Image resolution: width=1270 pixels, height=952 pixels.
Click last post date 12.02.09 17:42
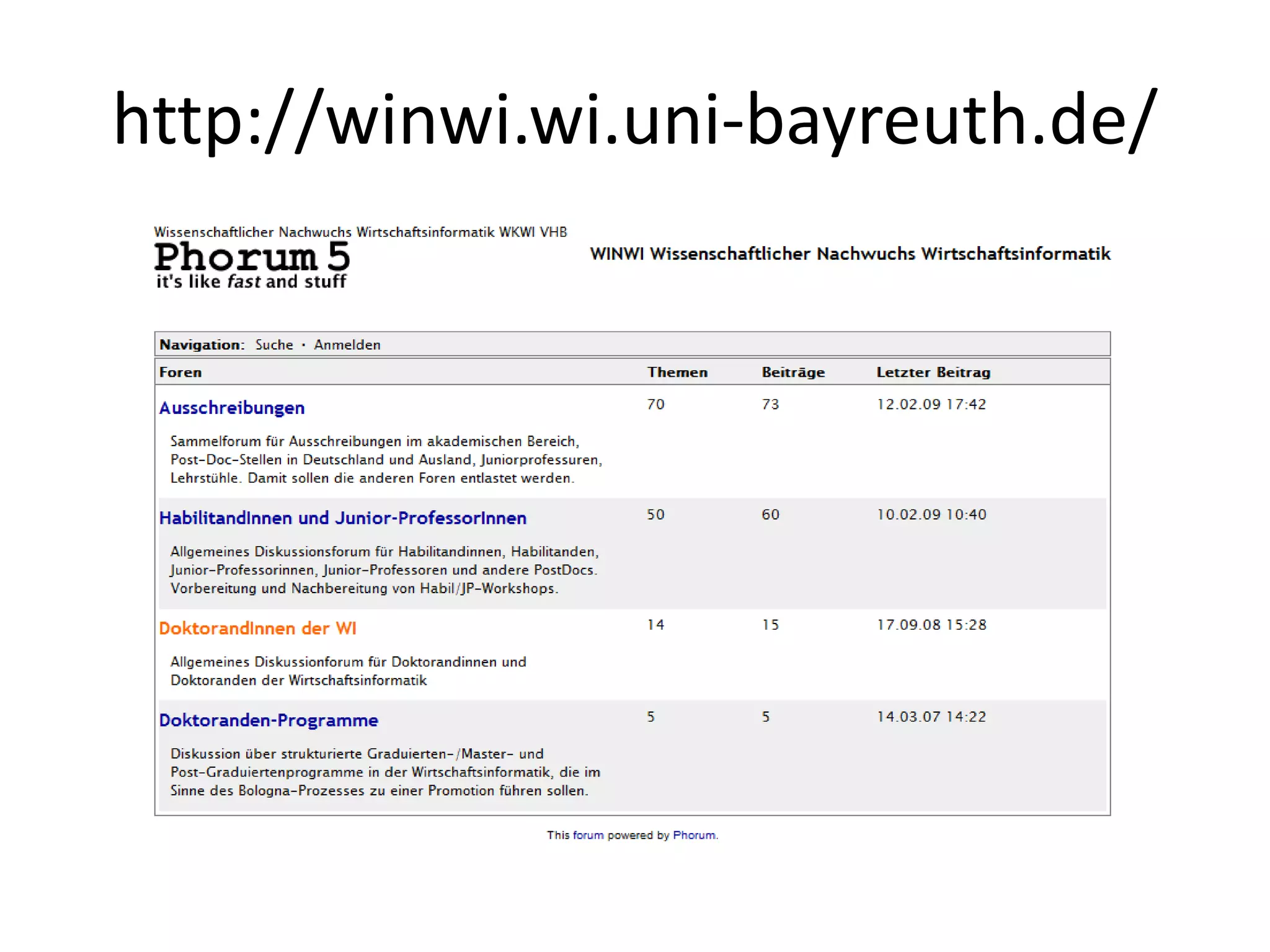click(931, 404)
